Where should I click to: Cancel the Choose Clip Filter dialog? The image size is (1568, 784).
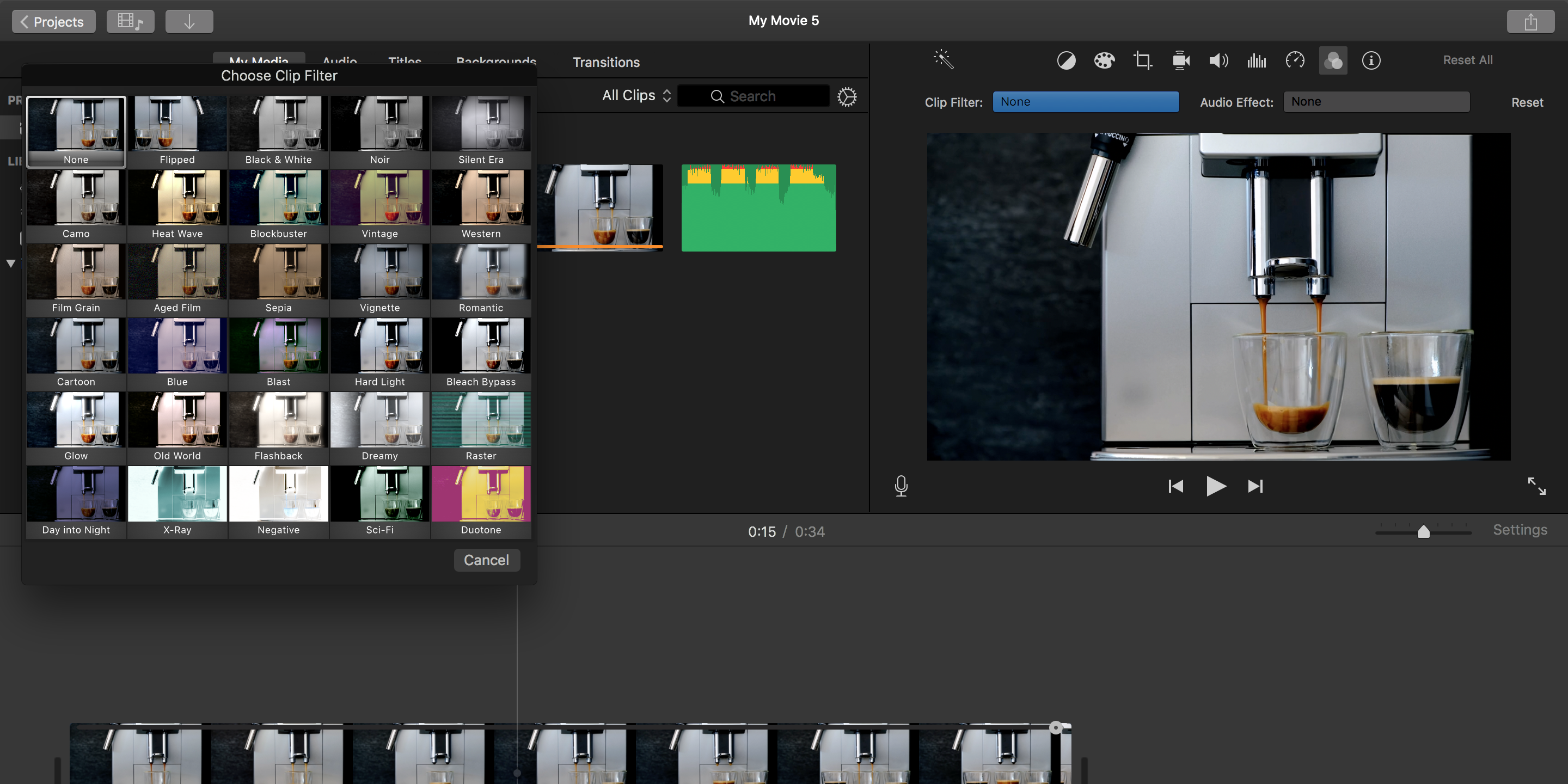486,560
